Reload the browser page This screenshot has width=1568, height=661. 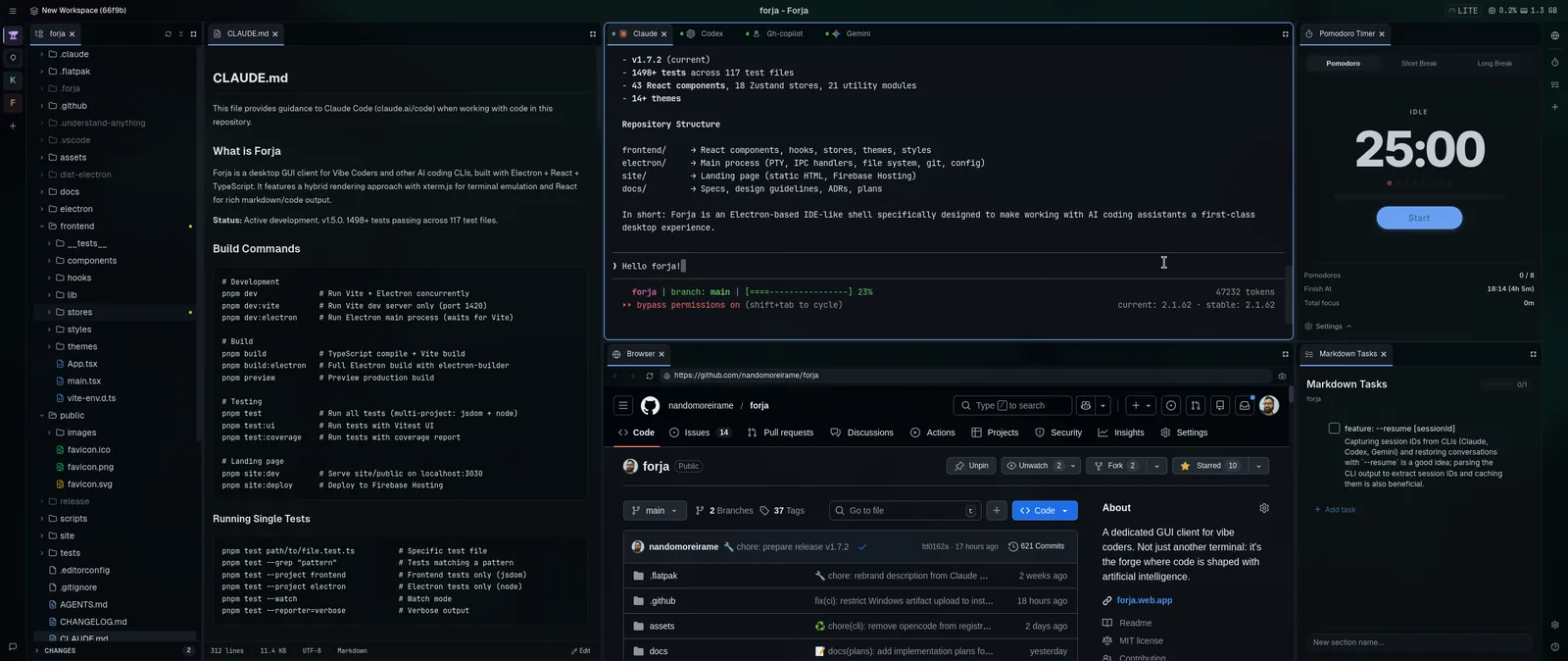point(649,376)
